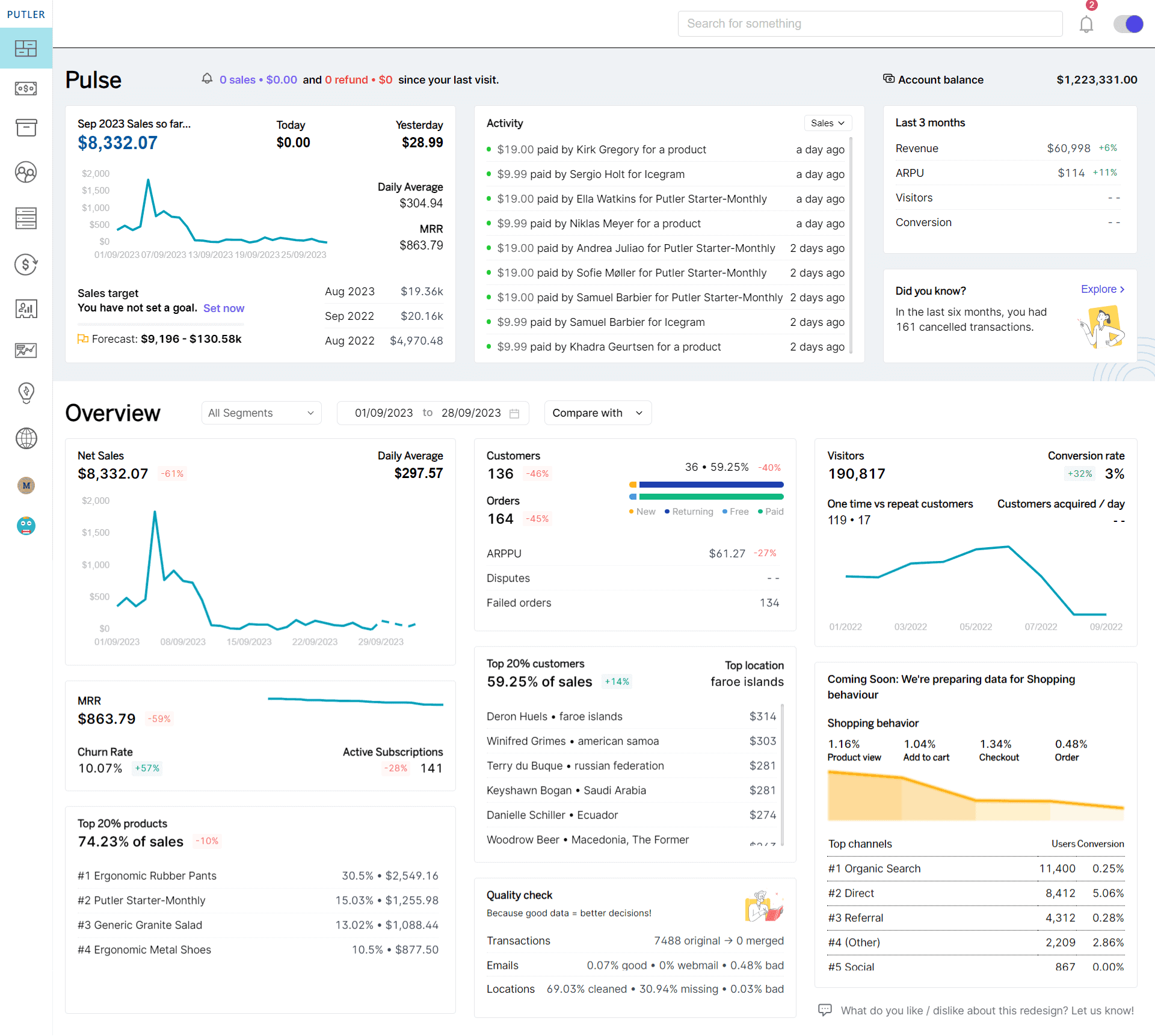Screen dimensions: 1155x1036
Task: Click the Analytics chart icon
Action: click(x=26, y=349)
